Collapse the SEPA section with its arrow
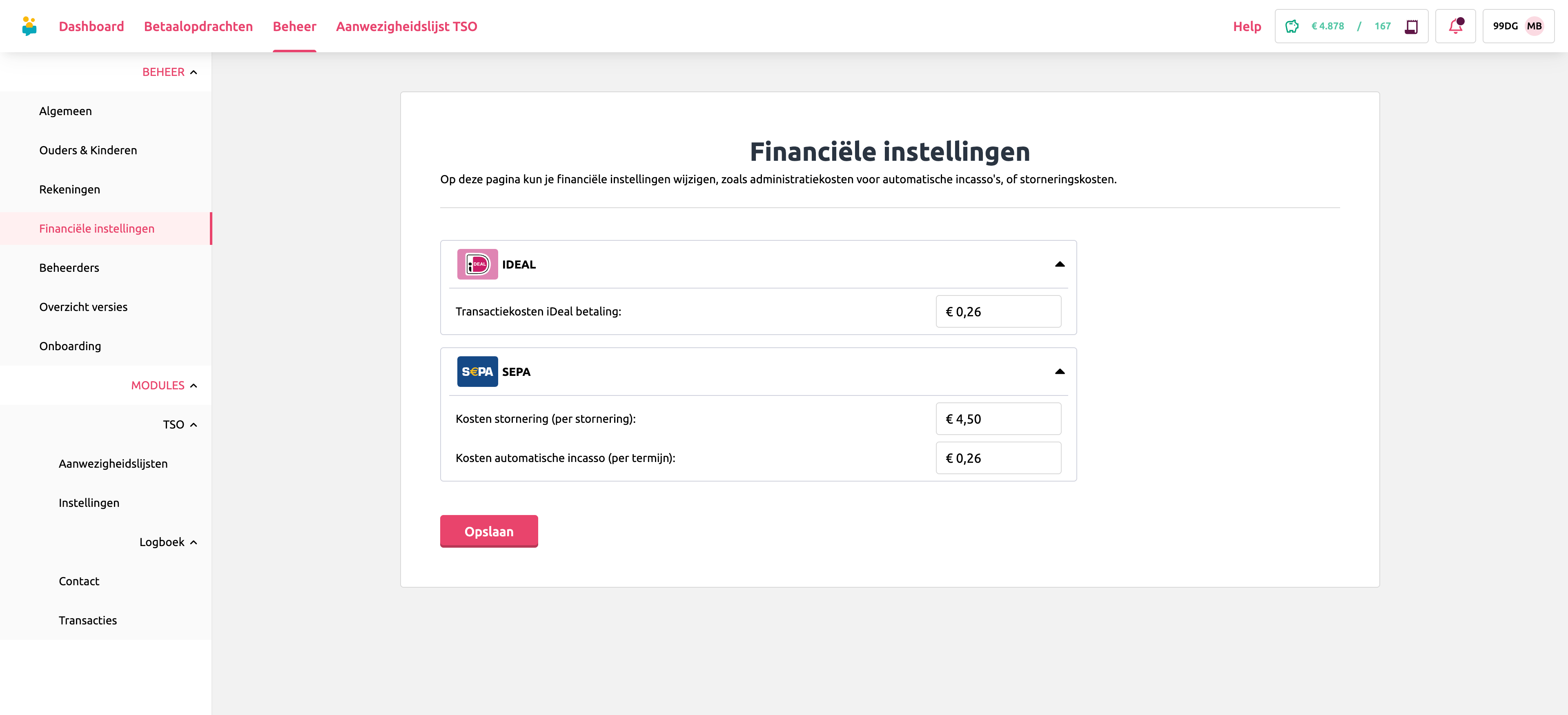The width and height of the screenshot is (1568, 715). click(1059, 371)
